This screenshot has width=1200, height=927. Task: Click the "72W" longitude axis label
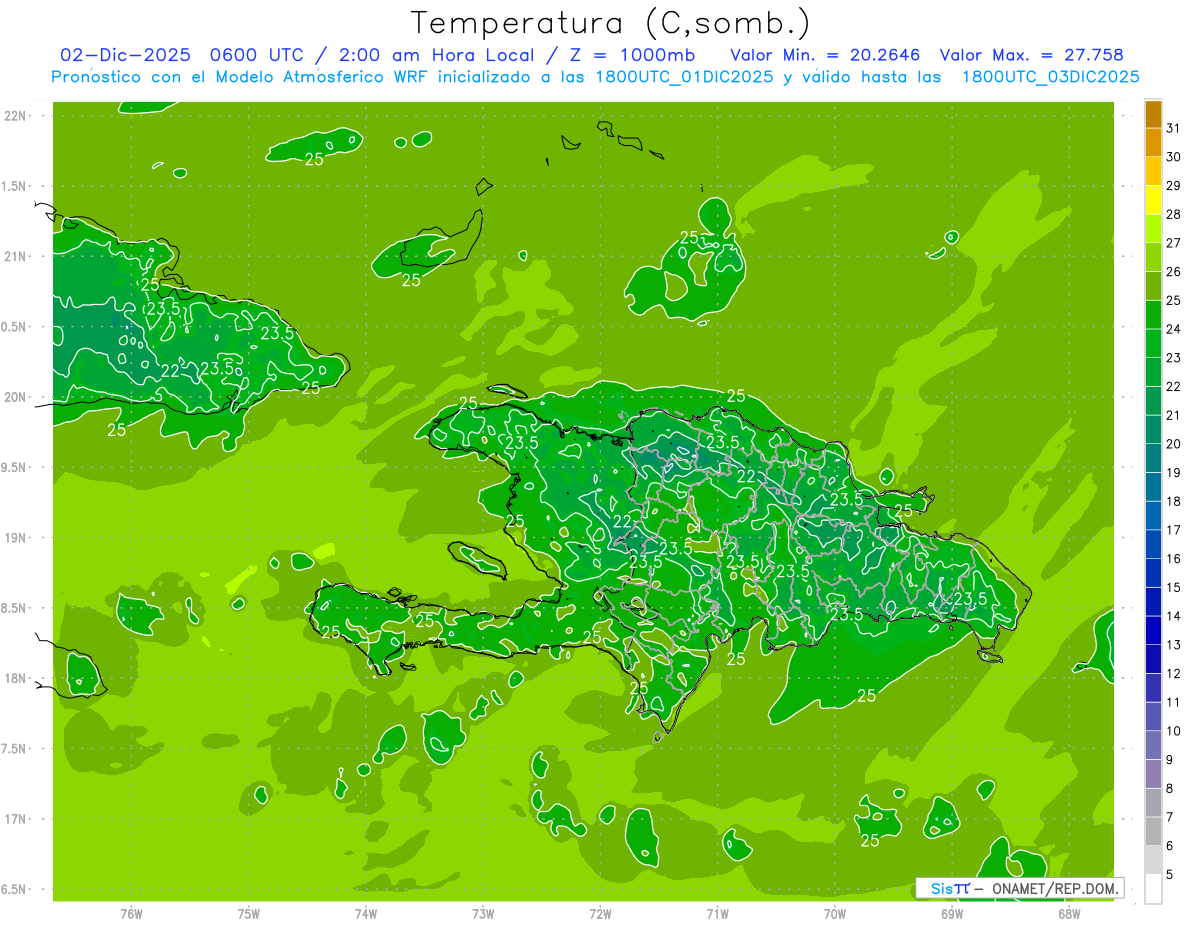[600, 914]
